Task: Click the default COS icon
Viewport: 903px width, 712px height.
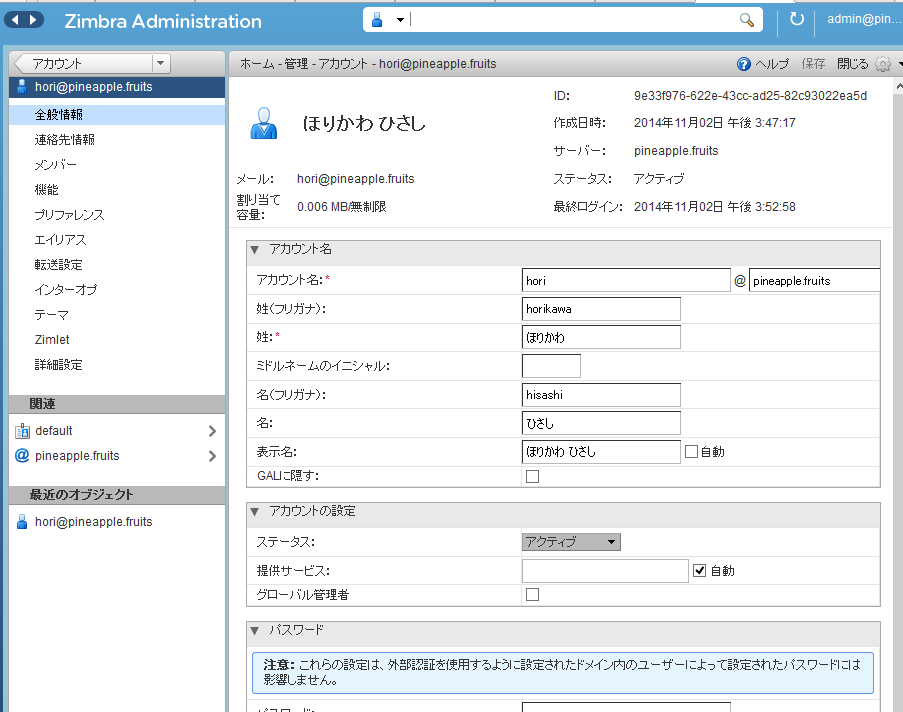Action: point(22,431)
